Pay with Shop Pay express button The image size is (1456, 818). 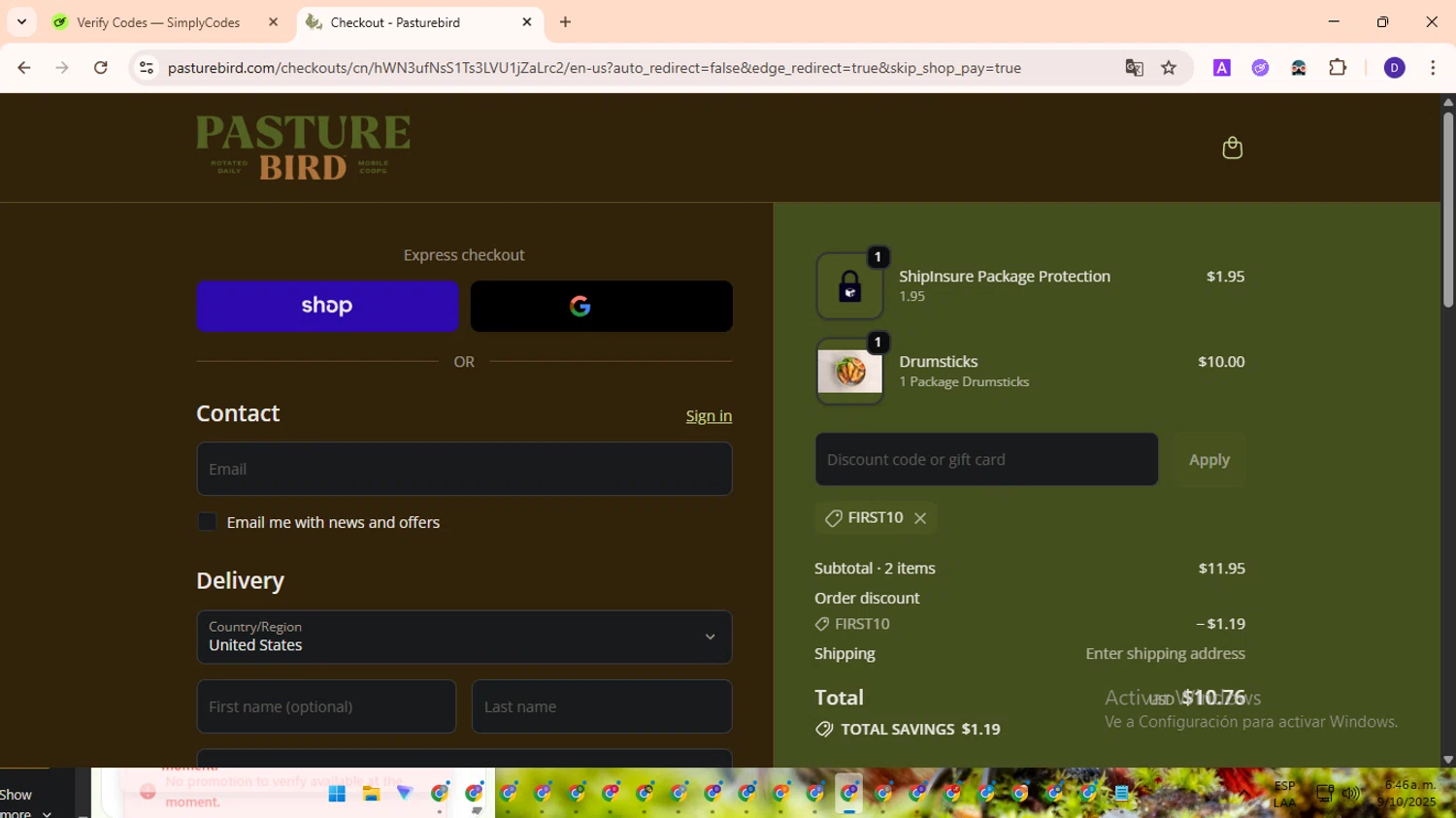coord(327,307)
